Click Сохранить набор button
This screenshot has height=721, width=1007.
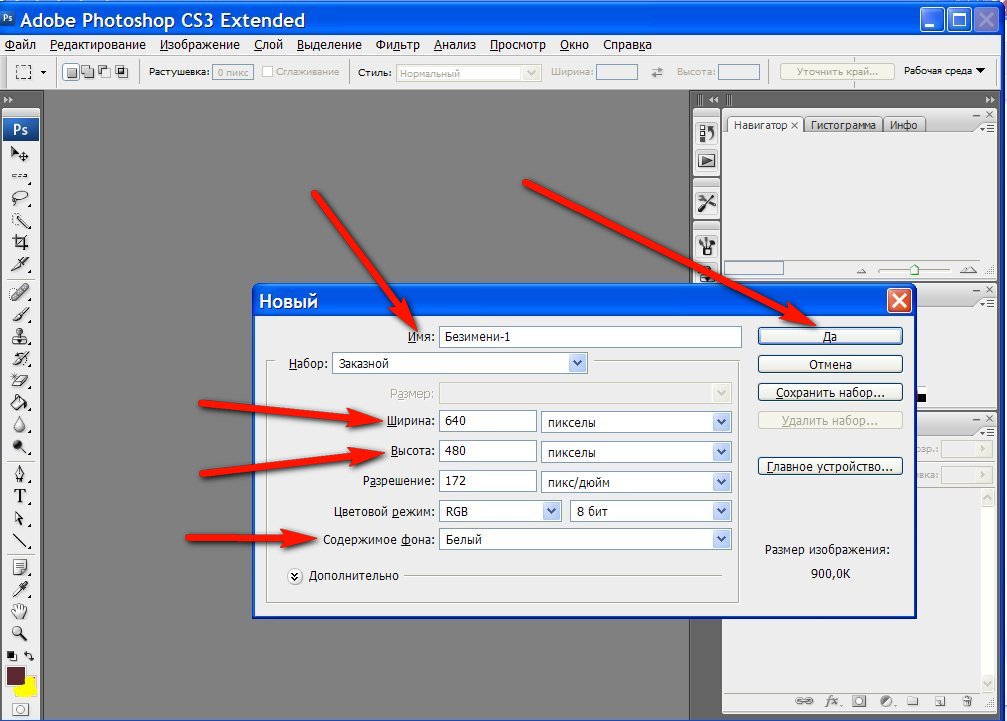[830, 392]
